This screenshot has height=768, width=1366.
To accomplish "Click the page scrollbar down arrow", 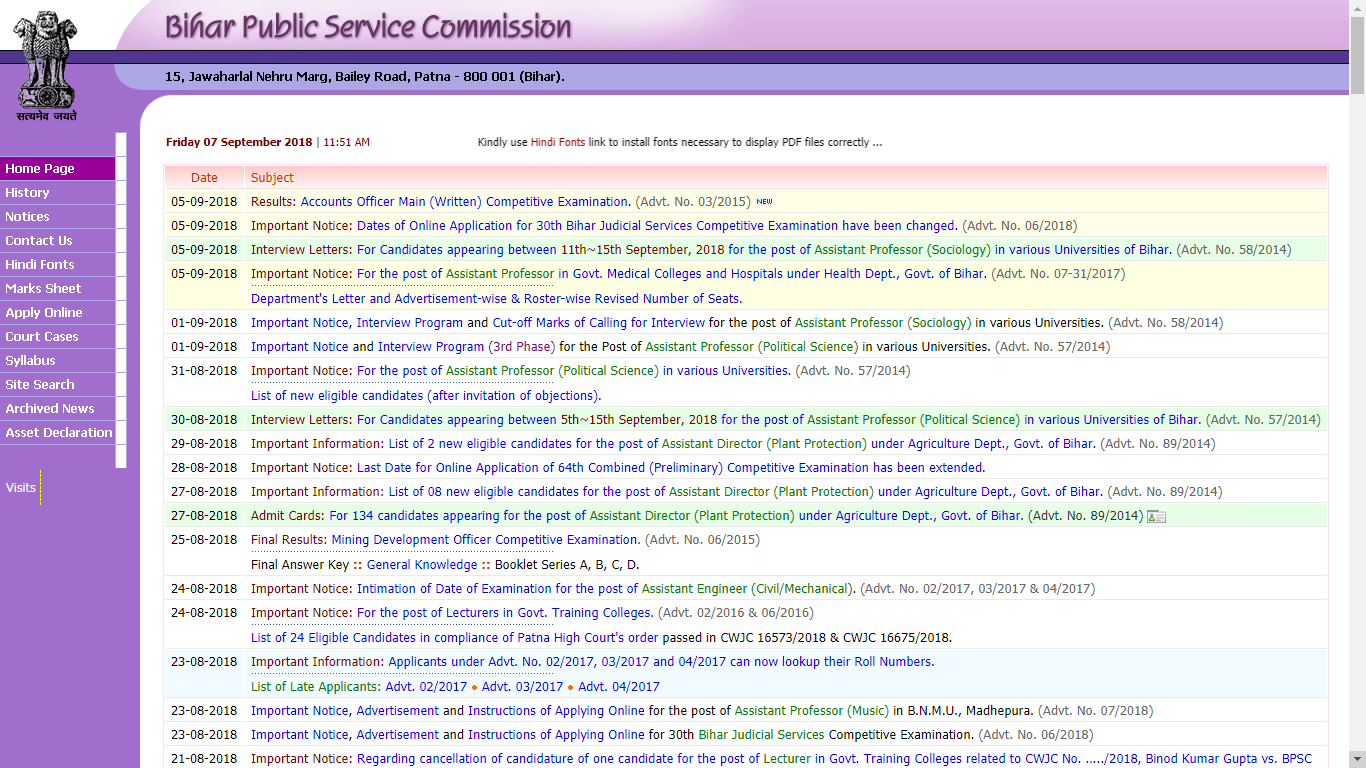I will (x=1357, y=759).
